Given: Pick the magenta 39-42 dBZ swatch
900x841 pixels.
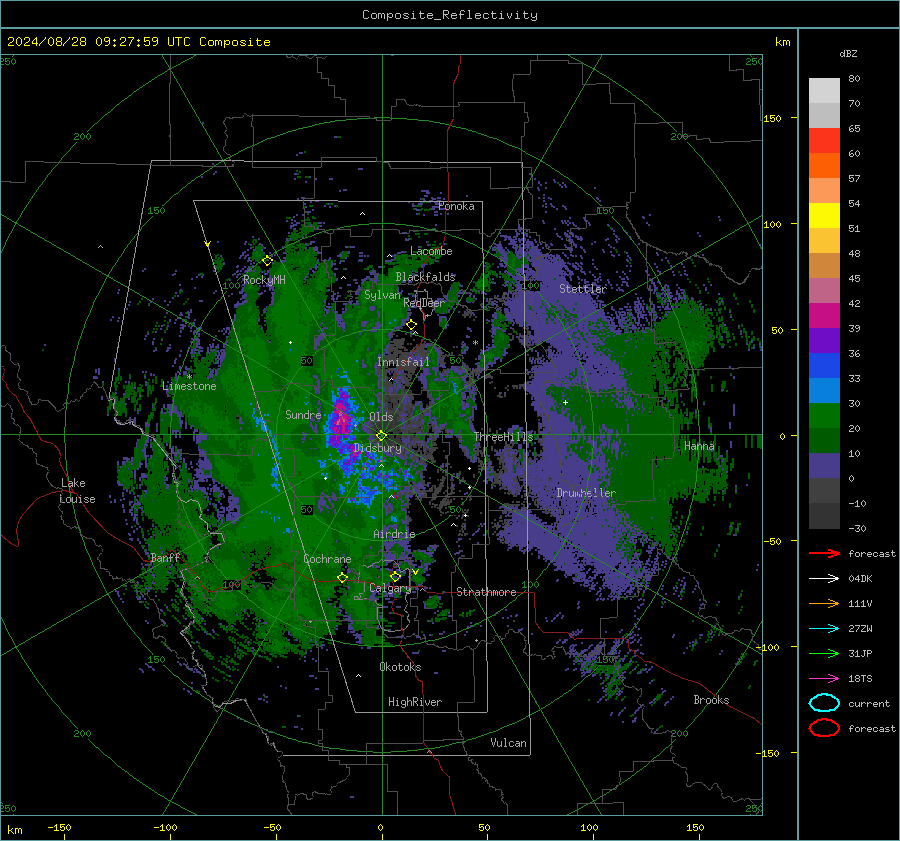Looking at the screenshot, I should pos(824,316).
